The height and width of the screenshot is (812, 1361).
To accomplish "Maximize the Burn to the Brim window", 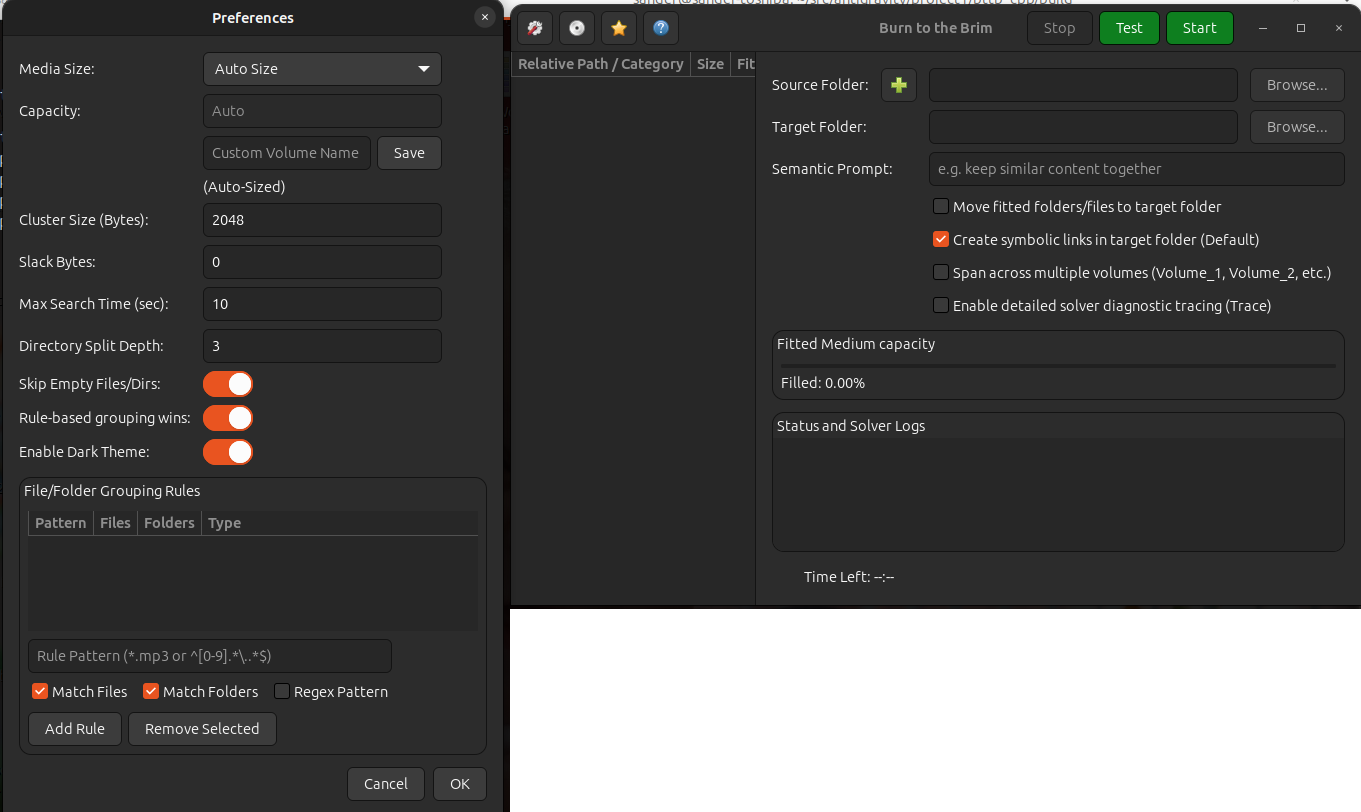I will click(1301, 28).
